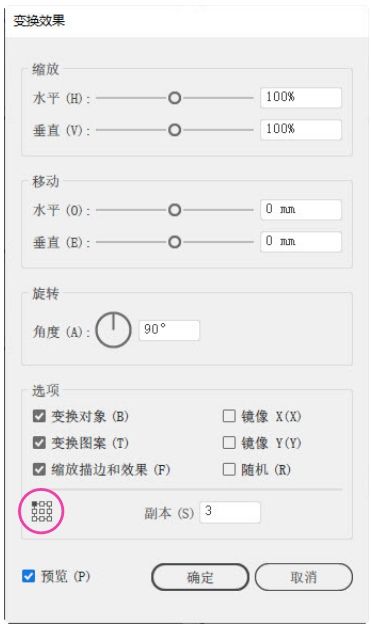
Task: Click the scale horizontal 100% field
Action: click(301, 98)
